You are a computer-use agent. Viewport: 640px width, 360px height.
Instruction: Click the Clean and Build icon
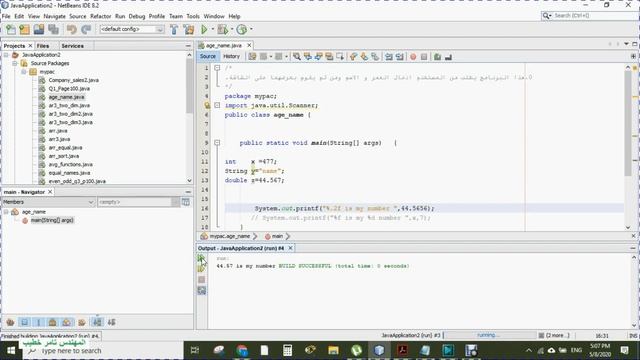point(189,29)
